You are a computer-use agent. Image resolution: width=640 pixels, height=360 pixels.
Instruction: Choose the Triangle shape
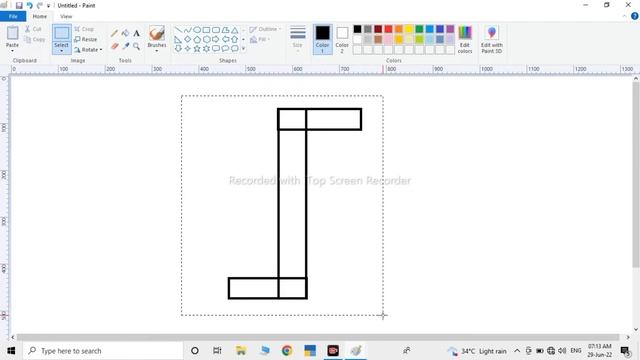pyautogui.click(x=234, y=30)
